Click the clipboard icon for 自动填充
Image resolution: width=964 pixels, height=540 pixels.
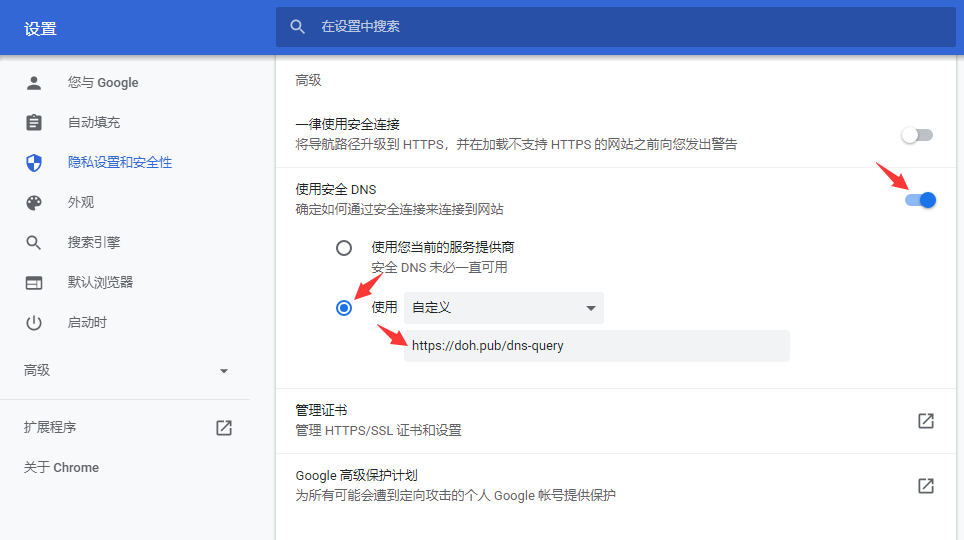click(34, 122)
